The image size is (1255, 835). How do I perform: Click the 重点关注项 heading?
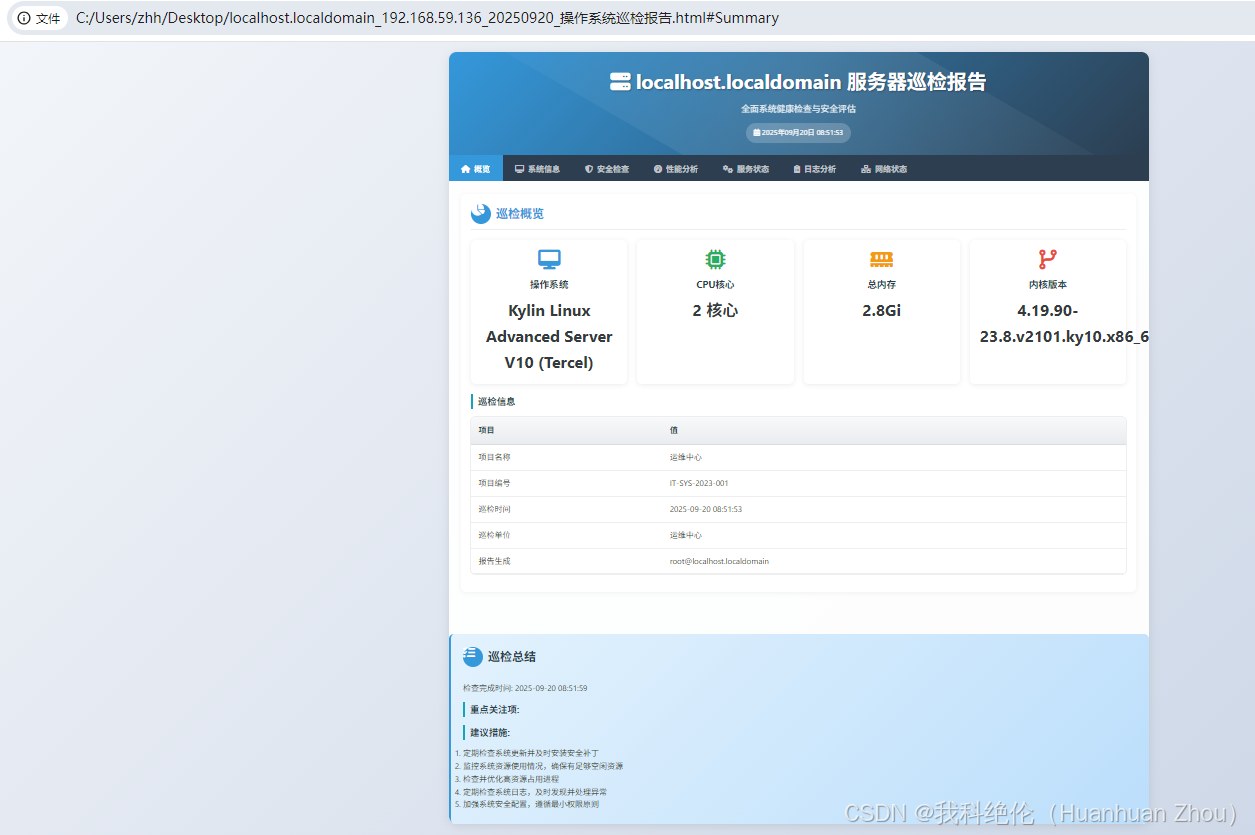495,709
